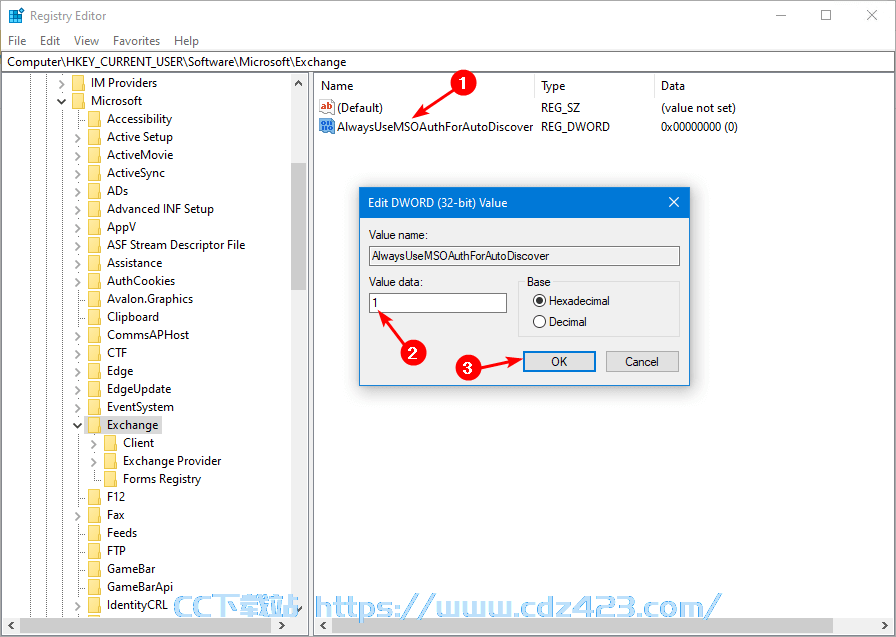Click the FTP folder icon
Image resolution: width=896 pixels, height=637 pixels.
click(x=94, y=551)
